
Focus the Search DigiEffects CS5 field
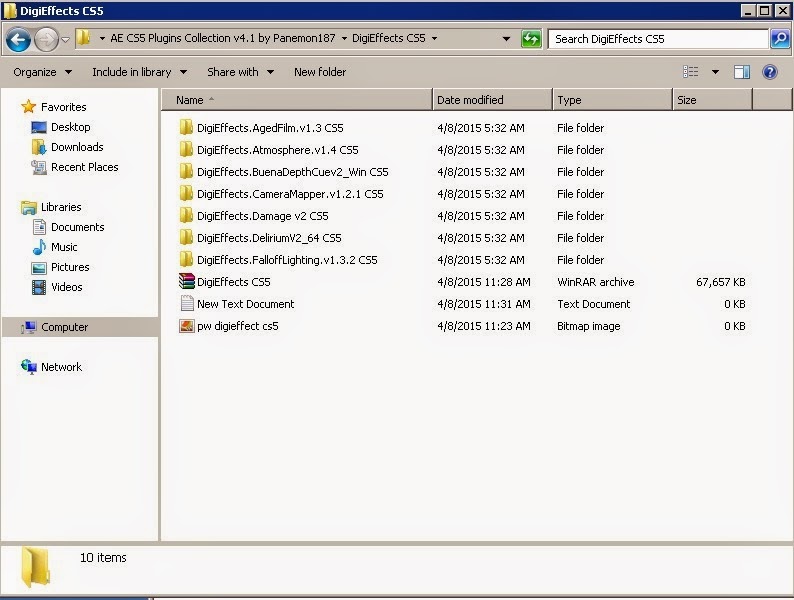658,39
